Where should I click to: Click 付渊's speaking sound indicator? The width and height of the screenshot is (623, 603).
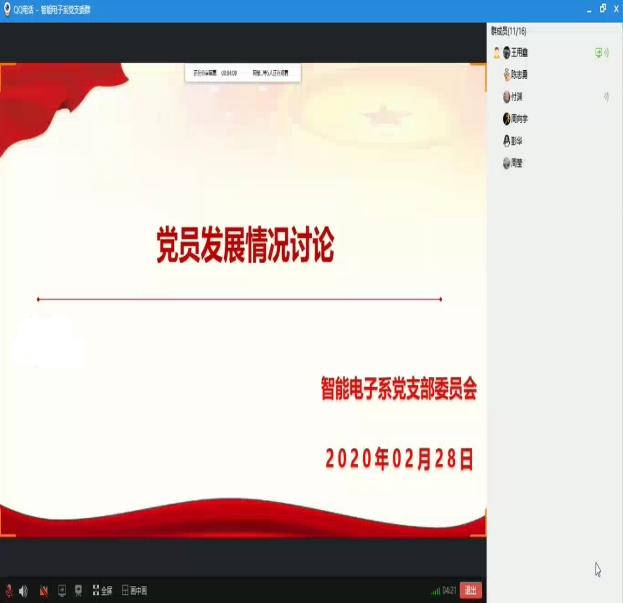click(606, 97)
